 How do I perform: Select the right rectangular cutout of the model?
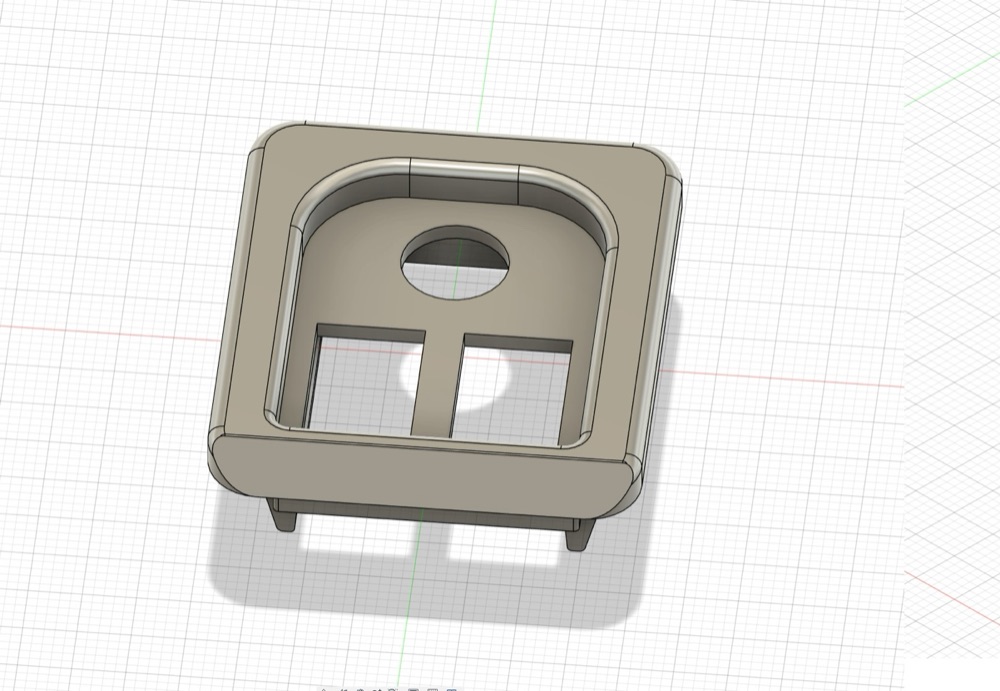(511, 390)
